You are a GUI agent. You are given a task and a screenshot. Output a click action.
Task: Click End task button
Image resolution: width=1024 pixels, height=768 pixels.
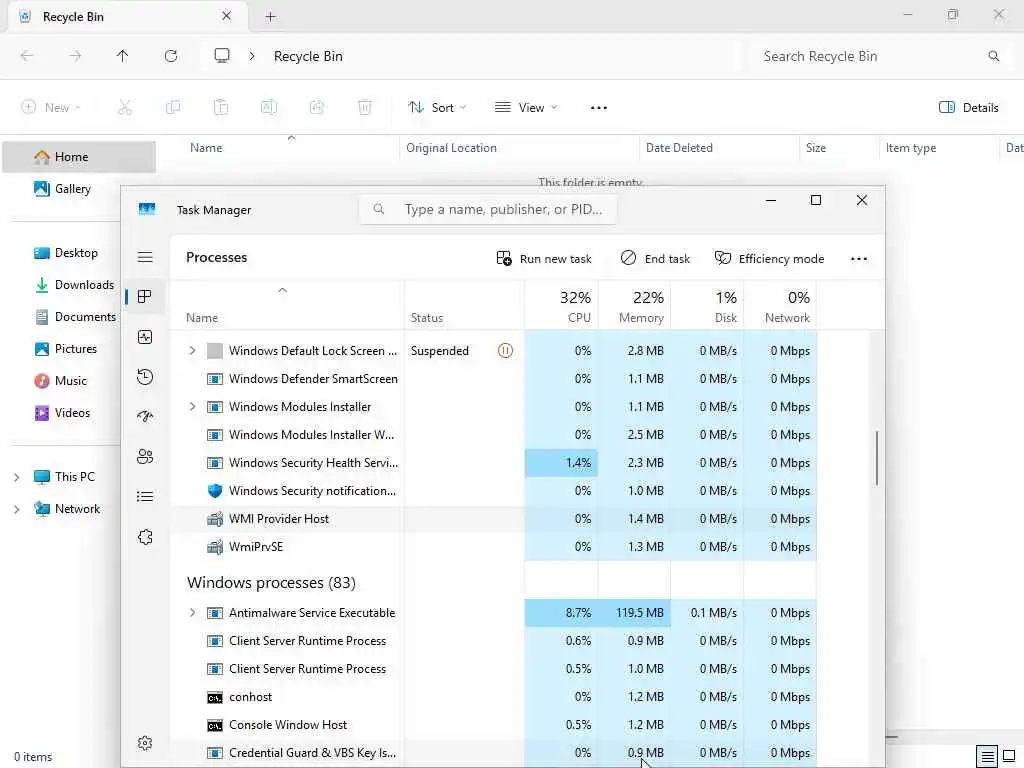[655, 259]
